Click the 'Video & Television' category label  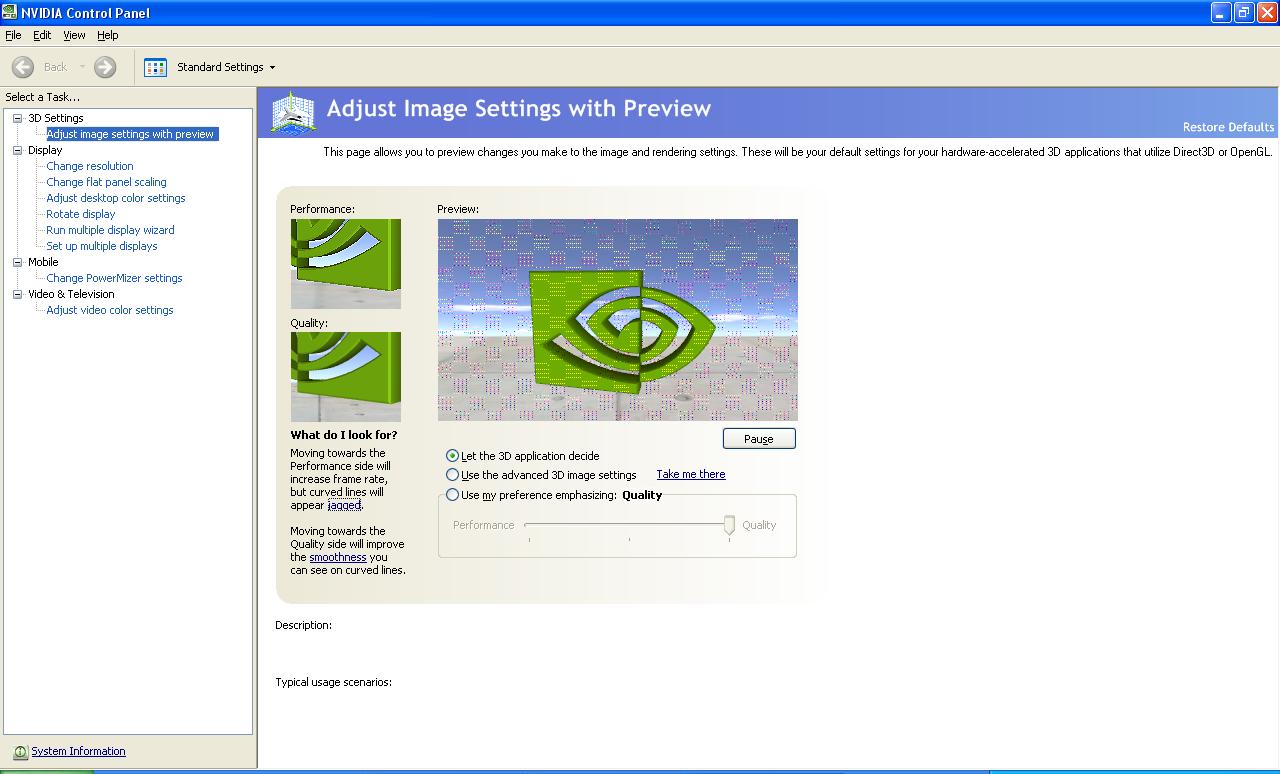pos(71,294)
